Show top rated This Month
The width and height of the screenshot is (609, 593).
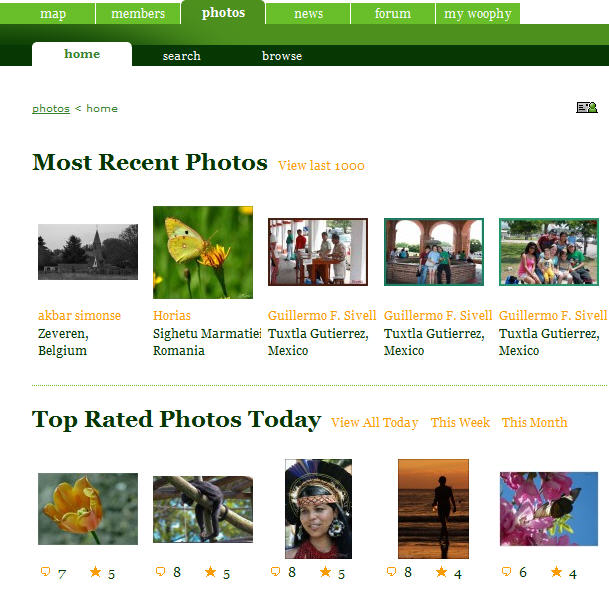(534, 423)
